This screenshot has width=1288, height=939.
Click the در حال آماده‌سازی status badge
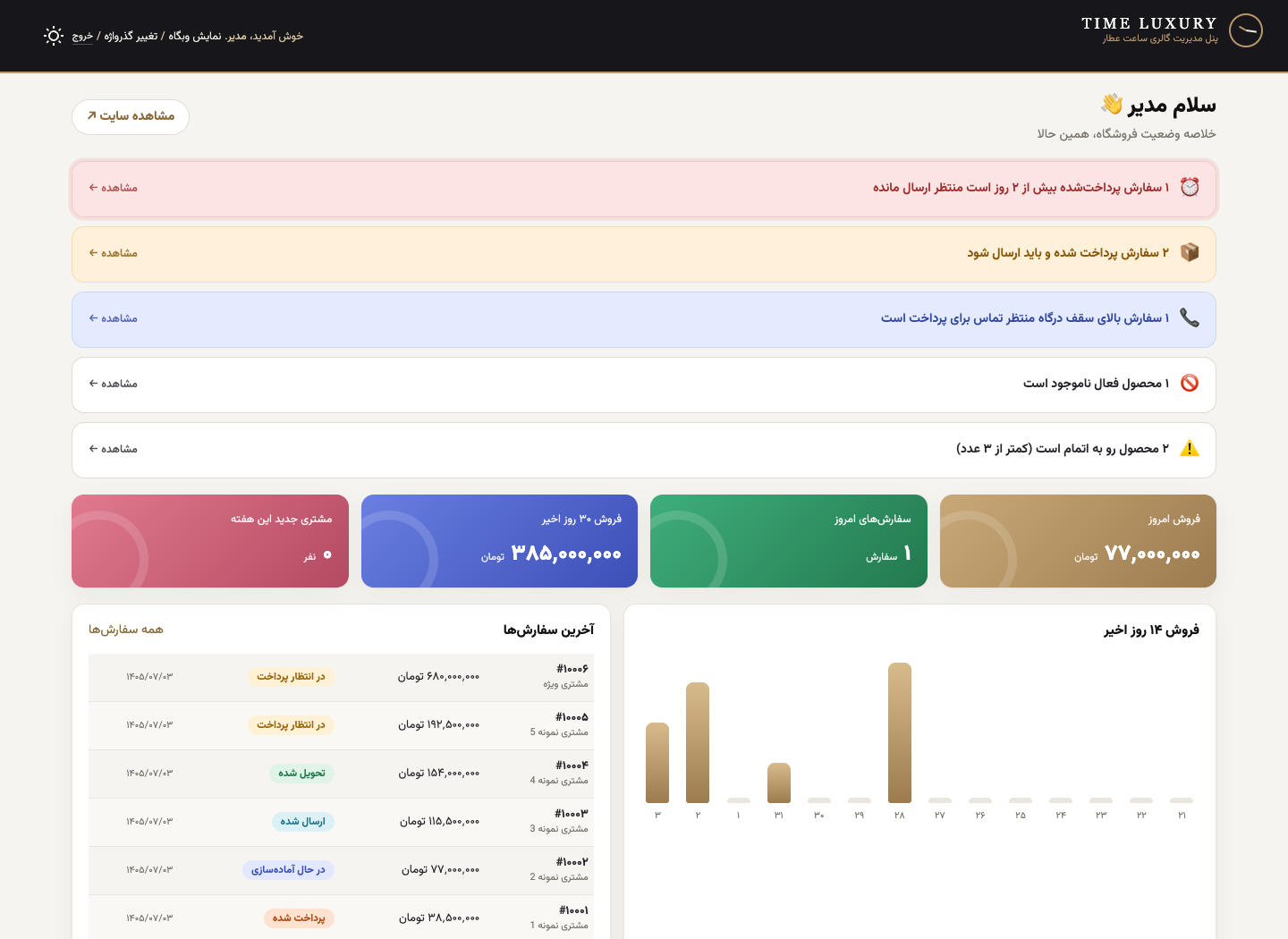(288, 870)
